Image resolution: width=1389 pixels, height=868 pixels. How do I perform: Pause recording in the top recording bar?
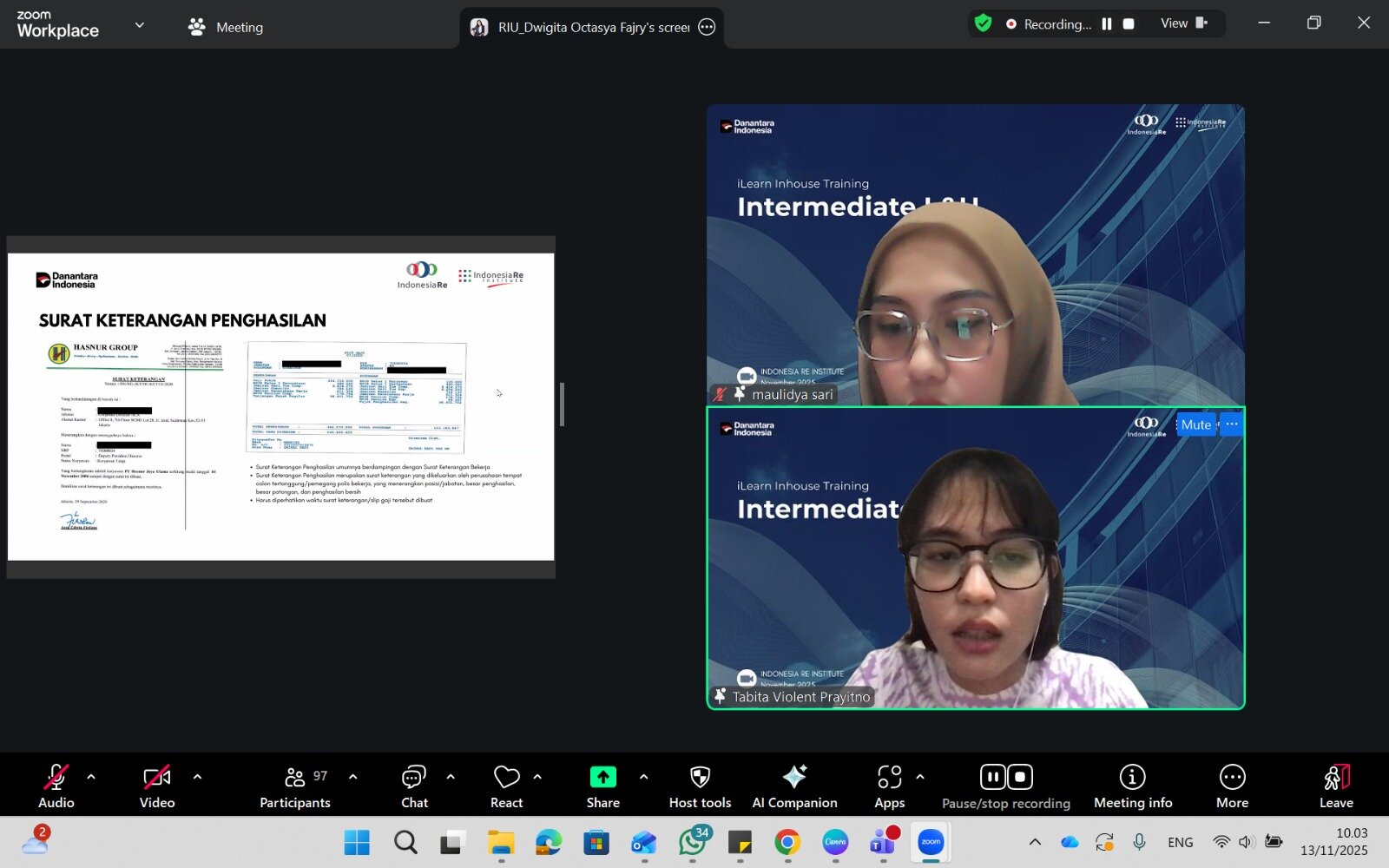(1107, 24)
